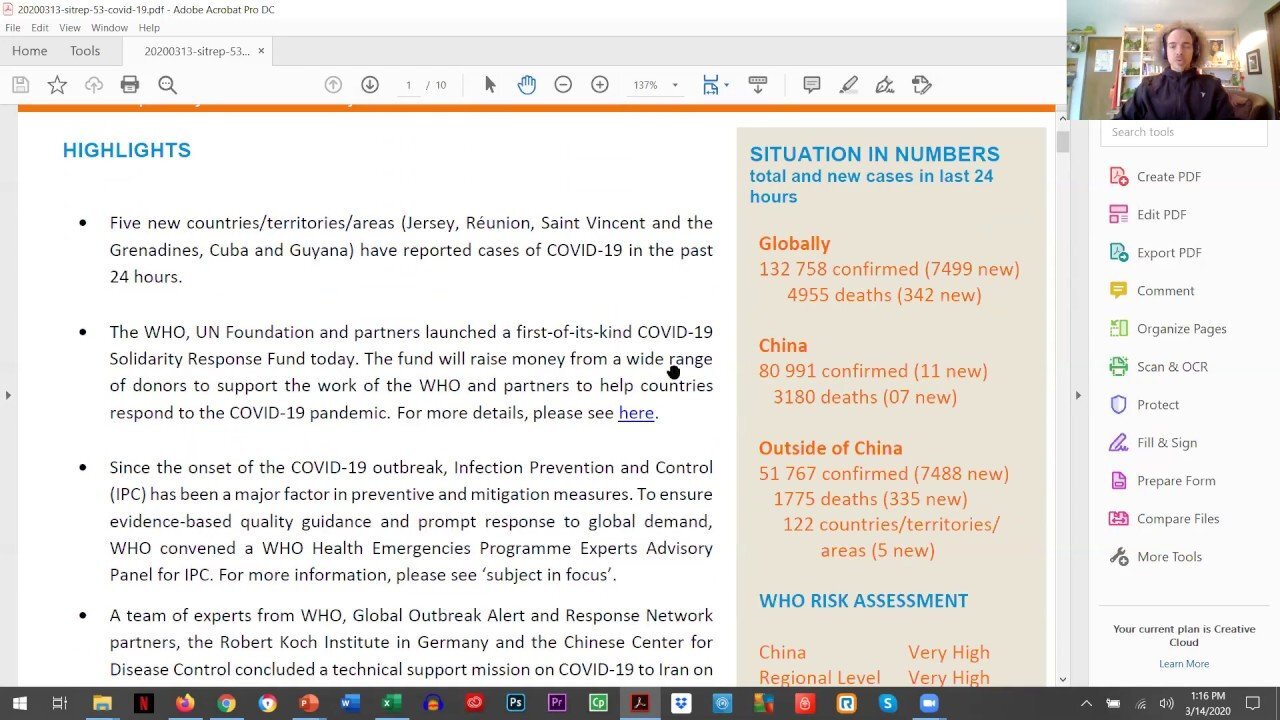The height and width of the screenshot is (720, 1280).
Task: Open Photoshop from the taskbar
Action: (x=515, y=703)
